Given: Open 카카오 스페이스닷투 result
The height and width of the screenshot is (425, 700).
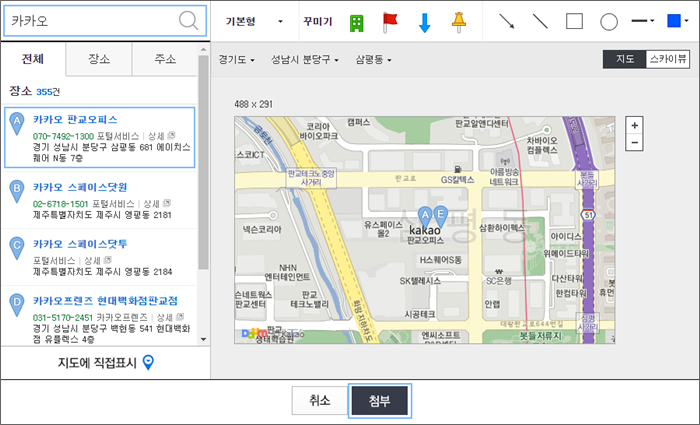Looking at the screenshot, I should [80, 244].
